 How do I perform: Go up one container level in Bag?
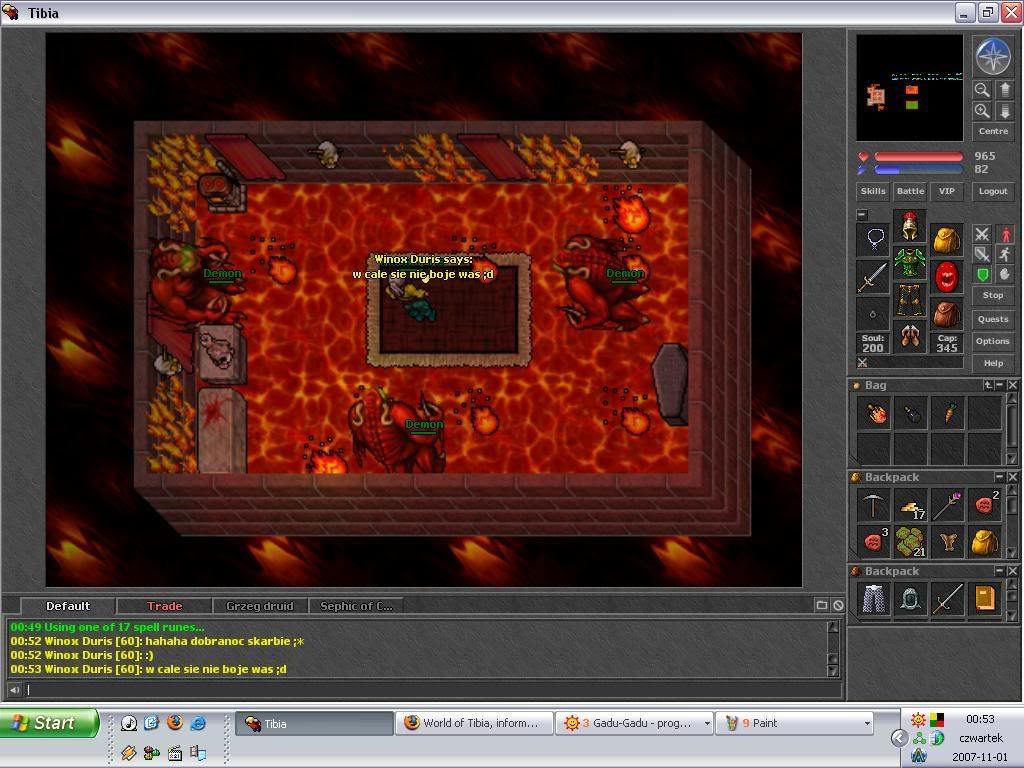[988, 385]
